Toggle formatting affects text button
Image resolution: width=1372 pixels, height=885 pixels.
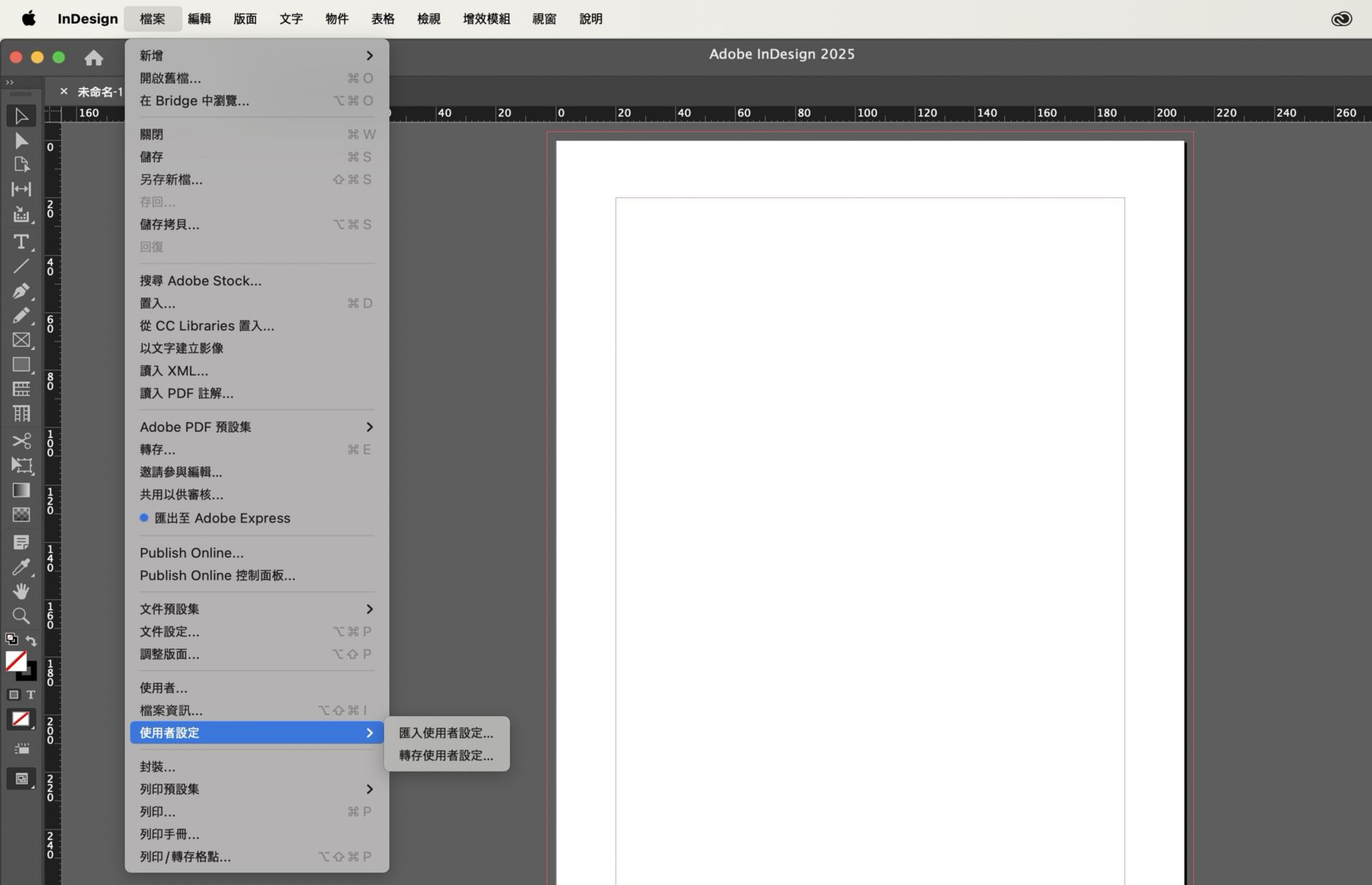(x=31, y=694)
